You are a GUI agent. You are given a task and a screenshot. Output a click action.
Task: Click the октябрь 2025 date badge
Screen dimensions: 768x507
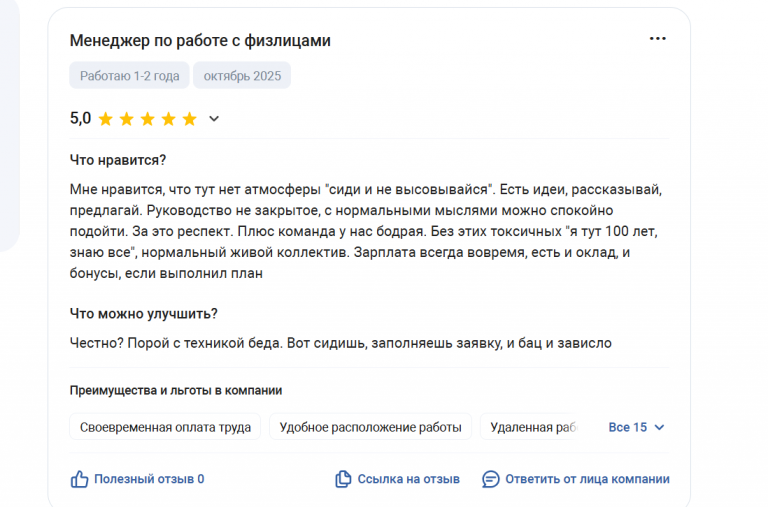[241, 76]
